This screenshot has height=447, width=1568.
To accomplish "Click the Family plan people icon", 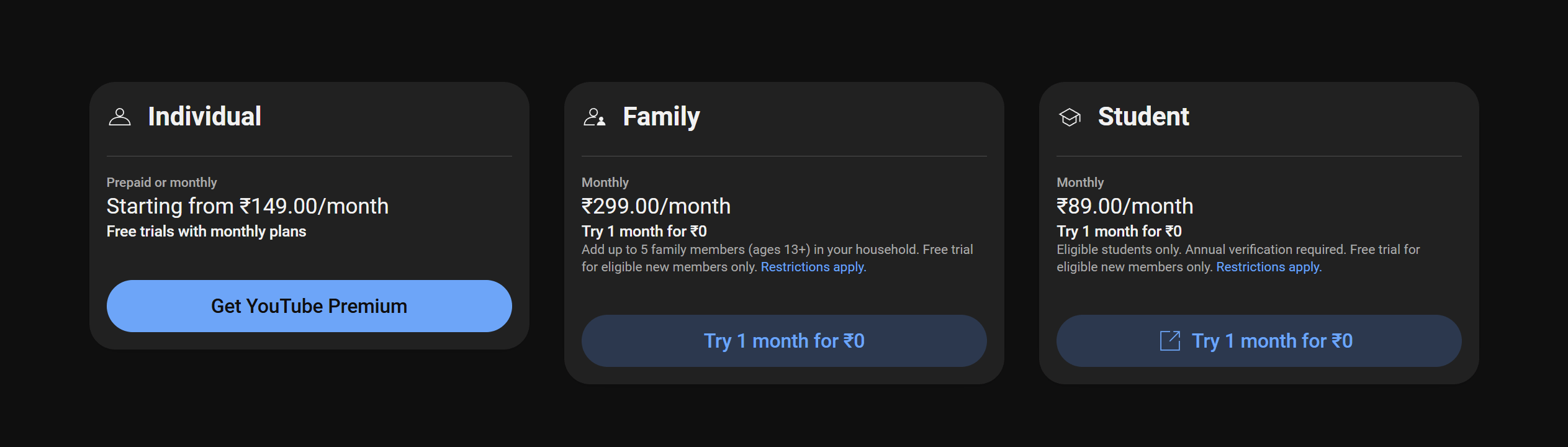I will 594,117.
